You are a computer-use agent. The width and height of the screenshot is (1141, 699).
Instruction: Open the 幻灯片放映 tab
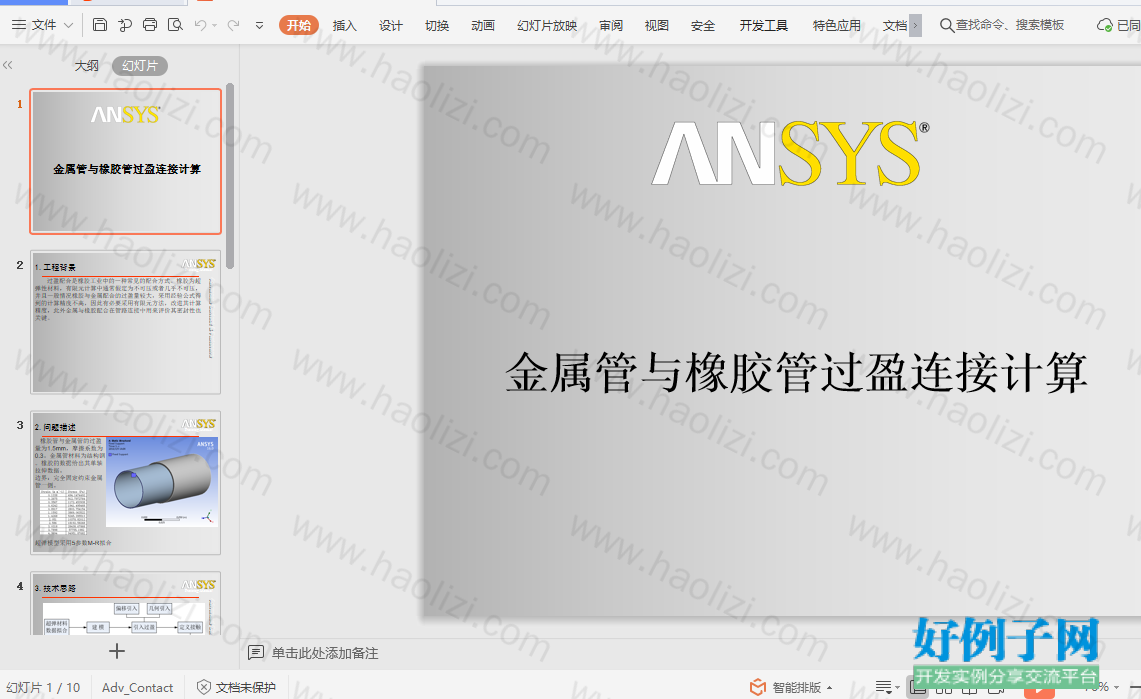547,25
